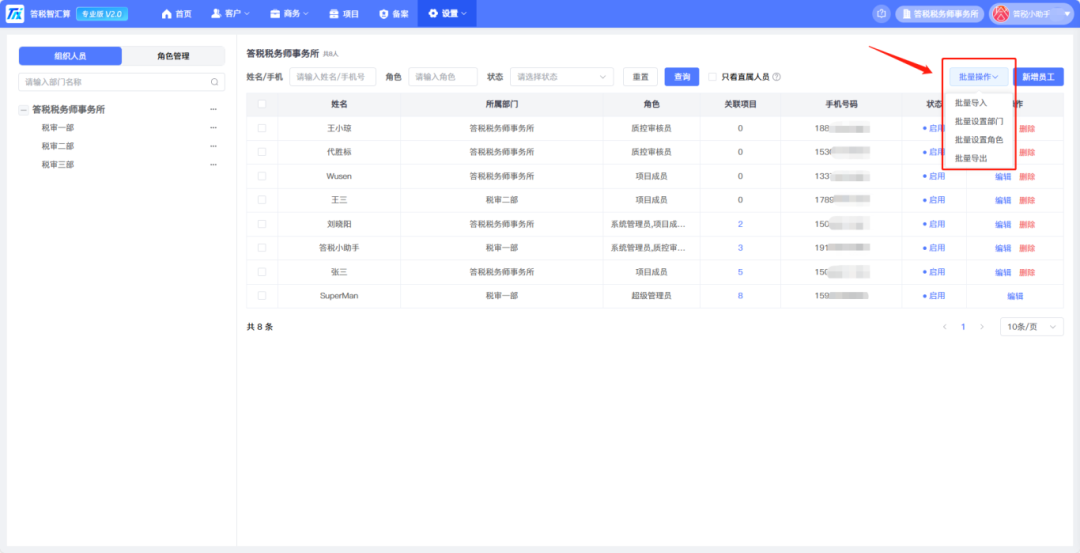Screen dimensions: 1080x553
Task: Focus the 角色 input field
Action: (443, 77)
